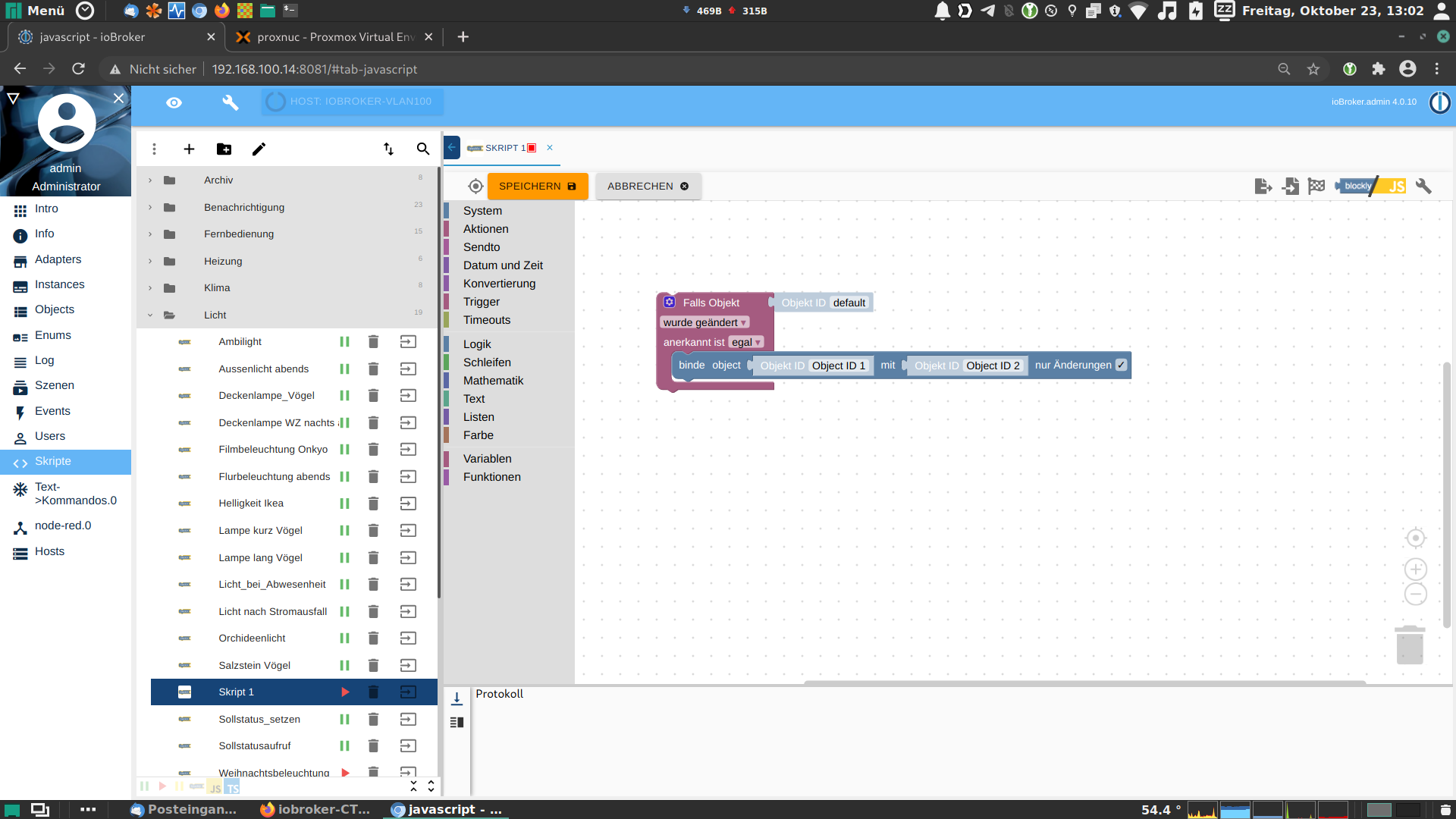This screenshot has height=819, width=1456.
Task: Expand the Heizung folder
Action: 150,262
